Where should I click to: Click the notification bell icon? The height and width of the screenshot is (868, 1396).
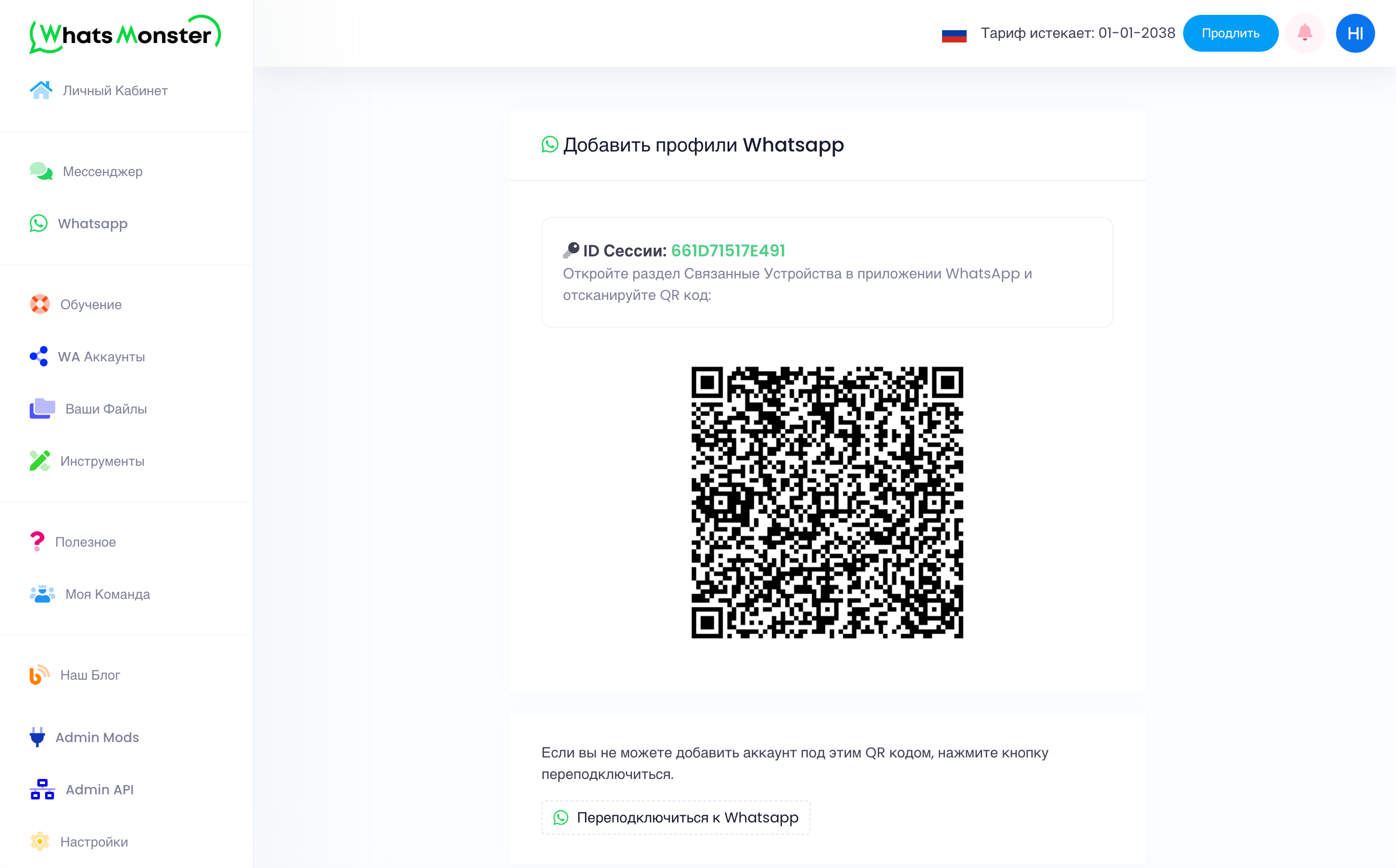(1304, 33)
